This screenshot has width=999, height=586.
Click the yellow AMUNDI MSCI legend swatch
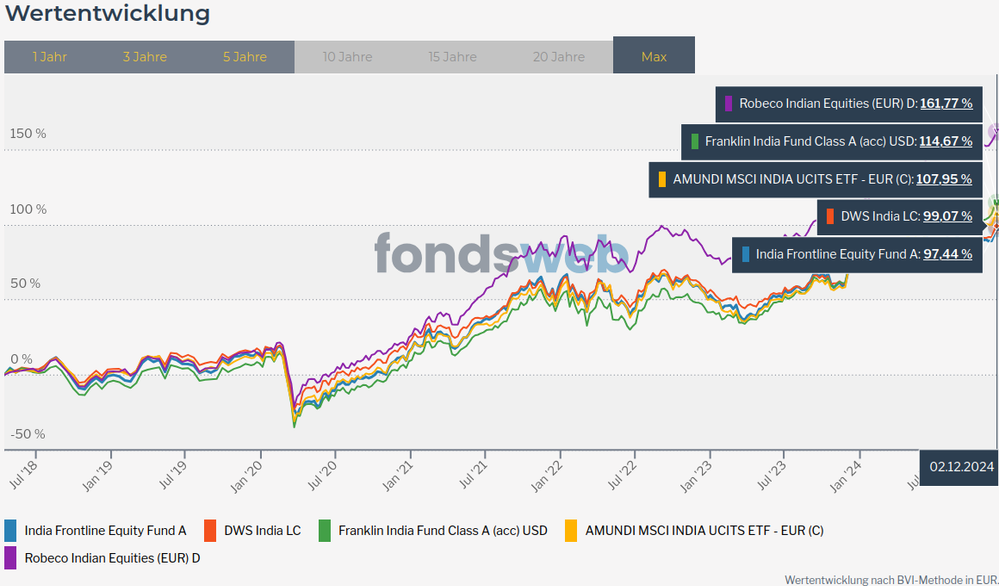[571, 530]
